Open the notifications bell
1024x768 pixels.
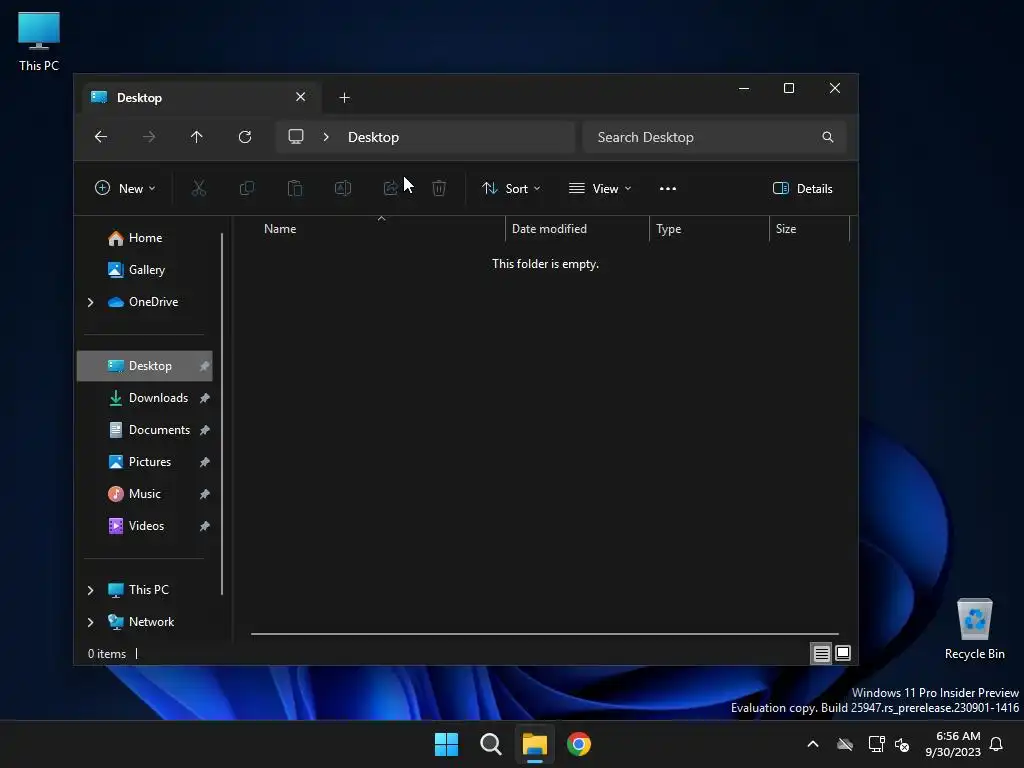997,744
